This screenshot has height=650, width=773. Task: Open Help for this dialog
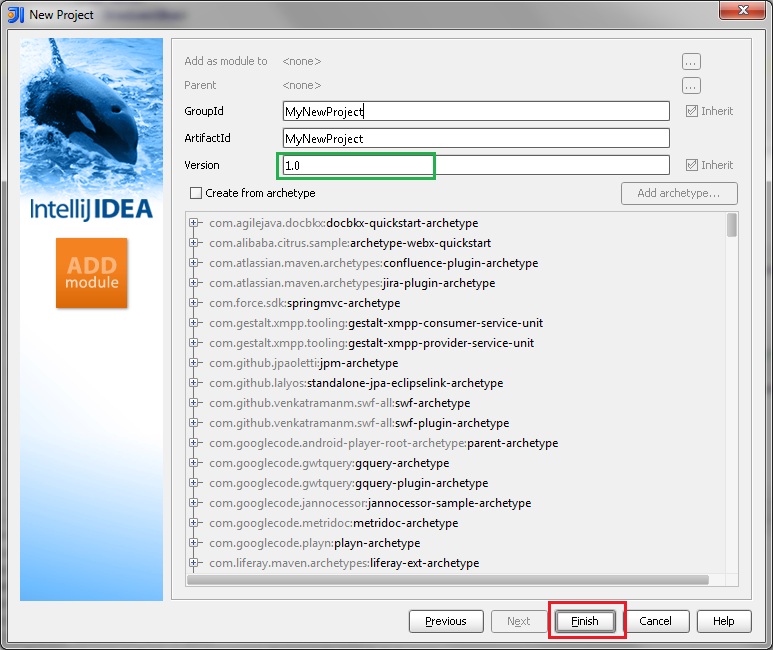724,621
